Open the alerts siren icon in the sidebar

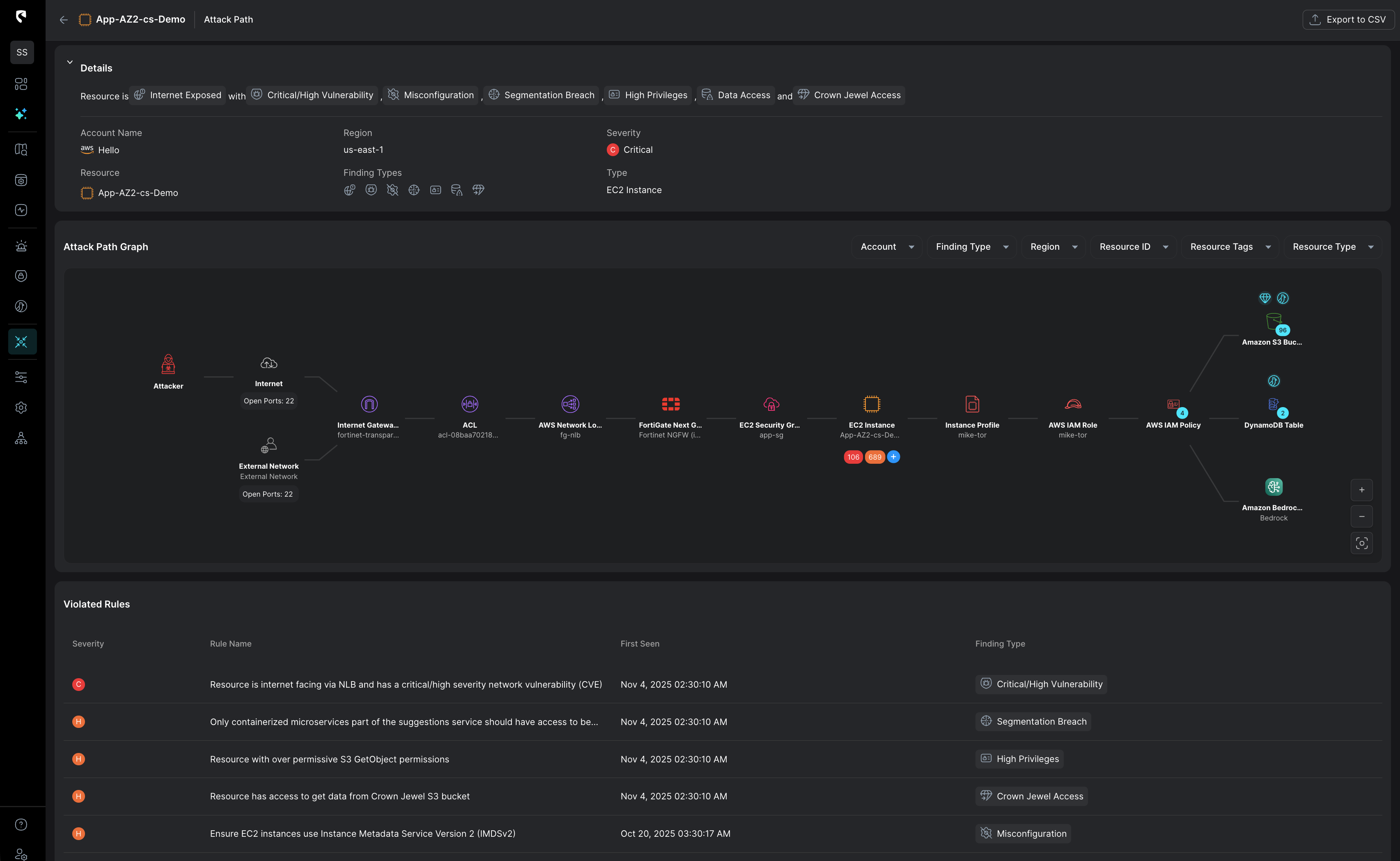tap(22, 246)
